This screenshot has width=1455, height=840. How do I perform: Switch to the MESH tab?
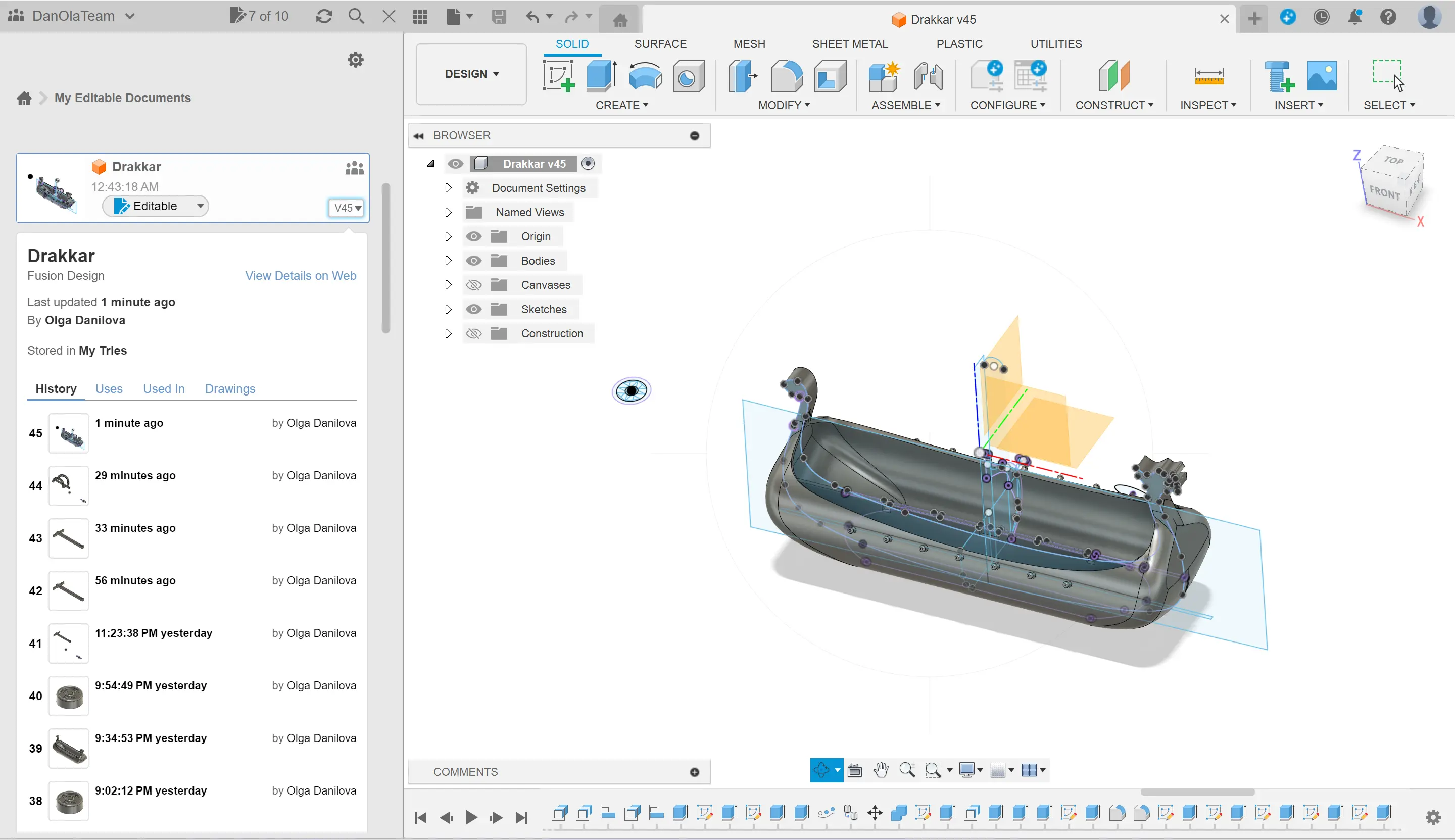tap(749, 44)
